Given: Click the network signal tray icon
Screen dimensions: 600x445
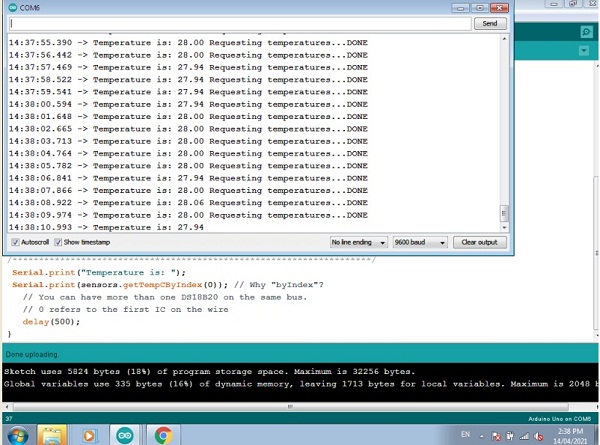Looking at the screenshot, I should [x=524, y=436].
